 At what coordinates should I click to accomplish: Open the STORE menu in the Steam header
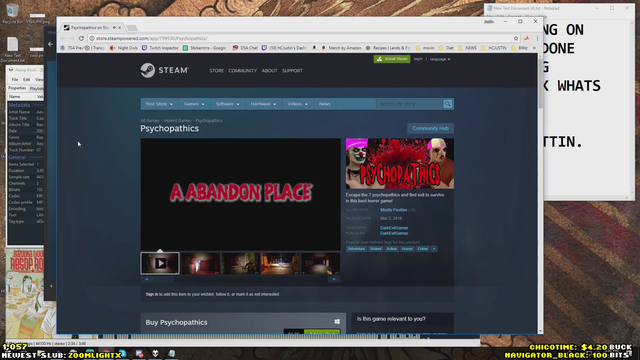click(x=216, y=71)
